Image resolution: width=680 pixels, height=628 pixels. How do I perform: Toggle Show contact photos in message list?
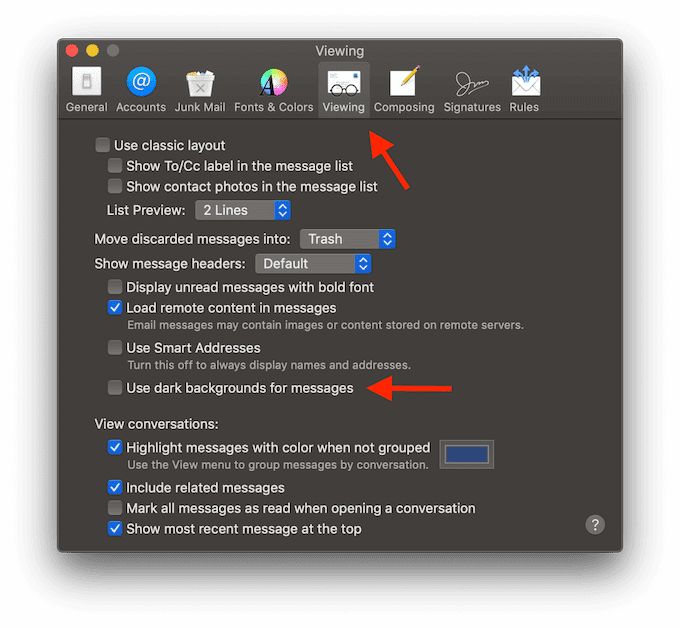pos(115,186)
